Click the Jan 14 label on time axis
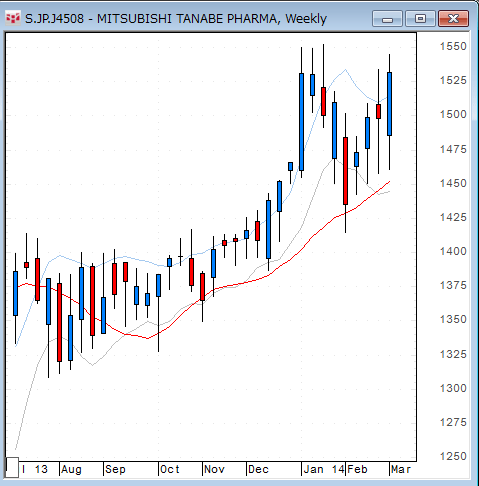Screen dimensions: 479x486 [x=324, y=470]
